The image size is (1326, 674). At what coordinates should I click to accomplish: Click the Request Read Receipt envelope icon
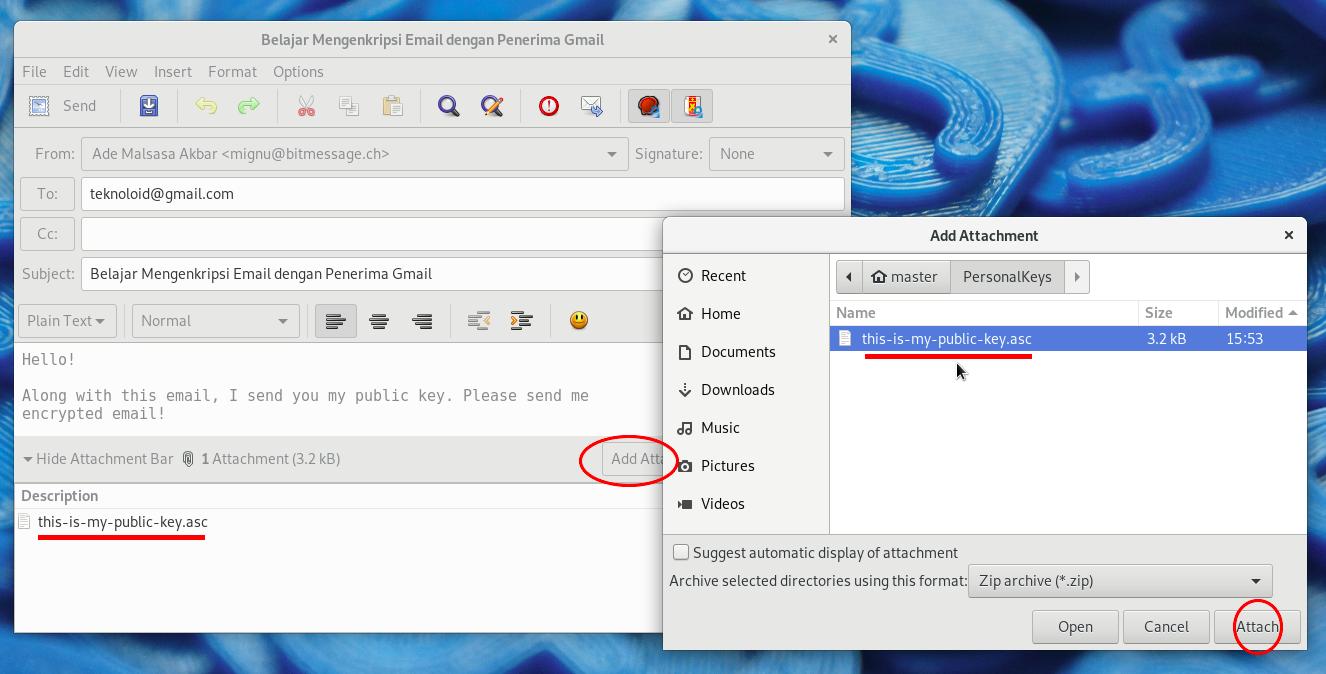pos(591,106)
